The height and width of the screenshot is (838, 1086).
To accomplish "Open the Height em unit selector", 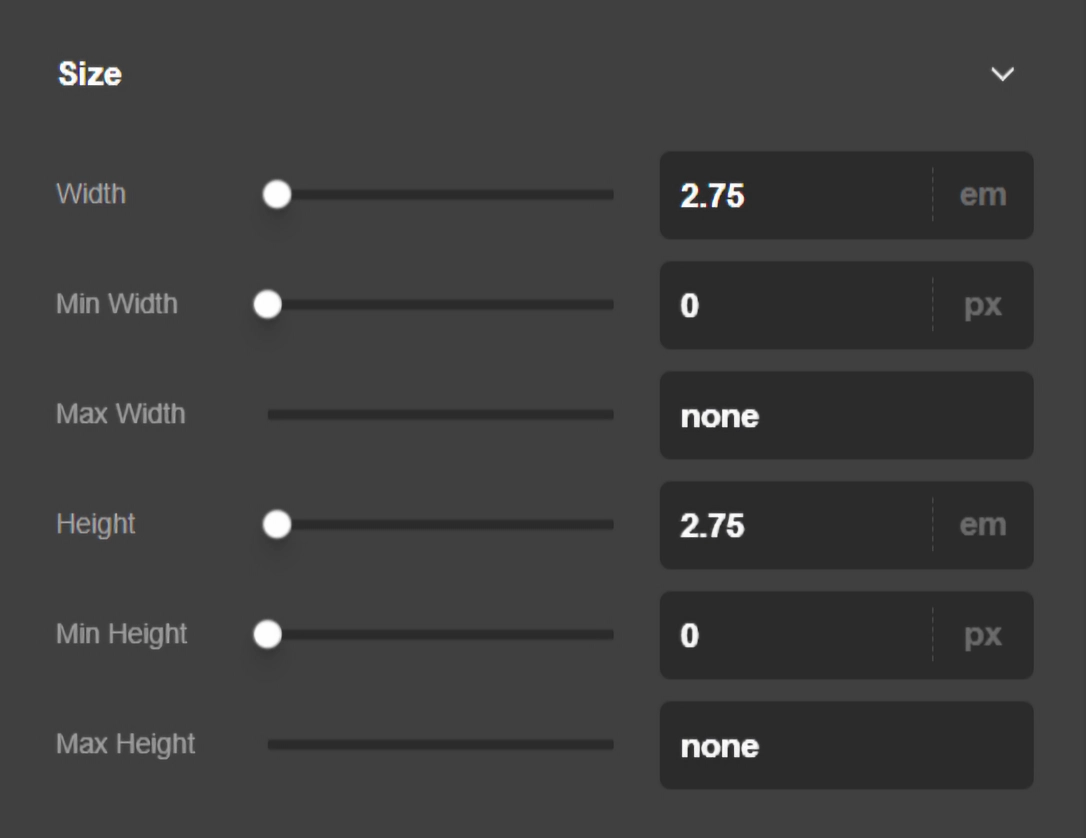I will (983, 525).
